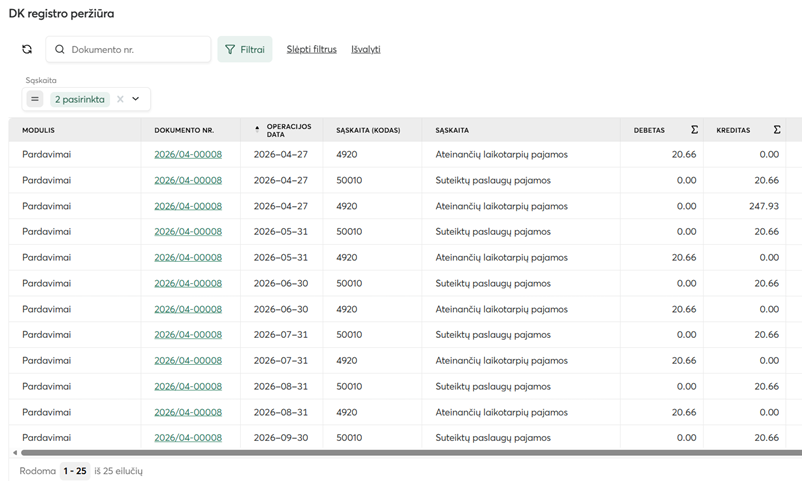The image size is (802, 481).
Task: Sort by the Modulis column header
Action: (39, 130)
